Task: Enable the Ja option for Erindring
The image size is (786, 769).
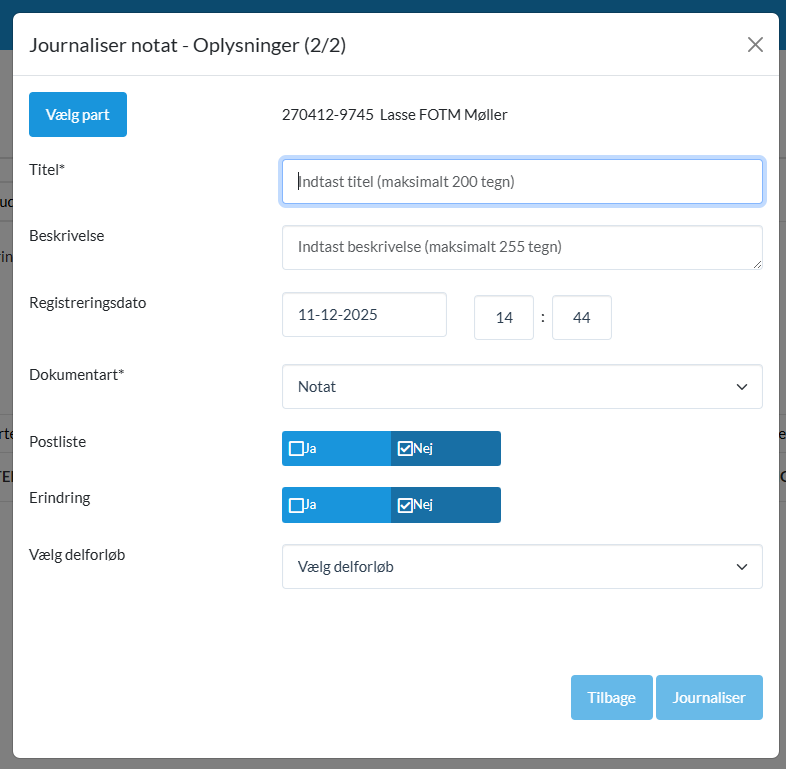Action: [297, 505]
